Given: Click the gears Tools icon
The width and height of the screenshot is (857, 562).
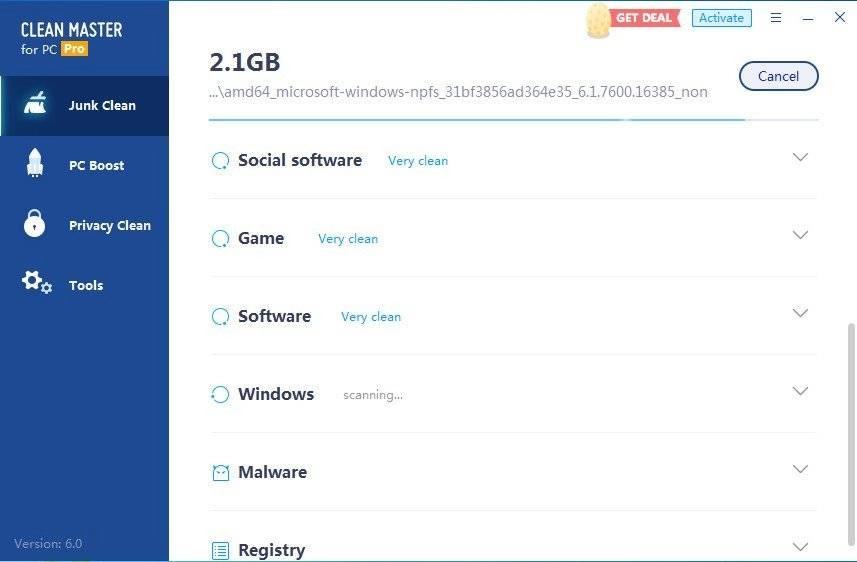Looking at the screenshot, I should click(37, 282).
